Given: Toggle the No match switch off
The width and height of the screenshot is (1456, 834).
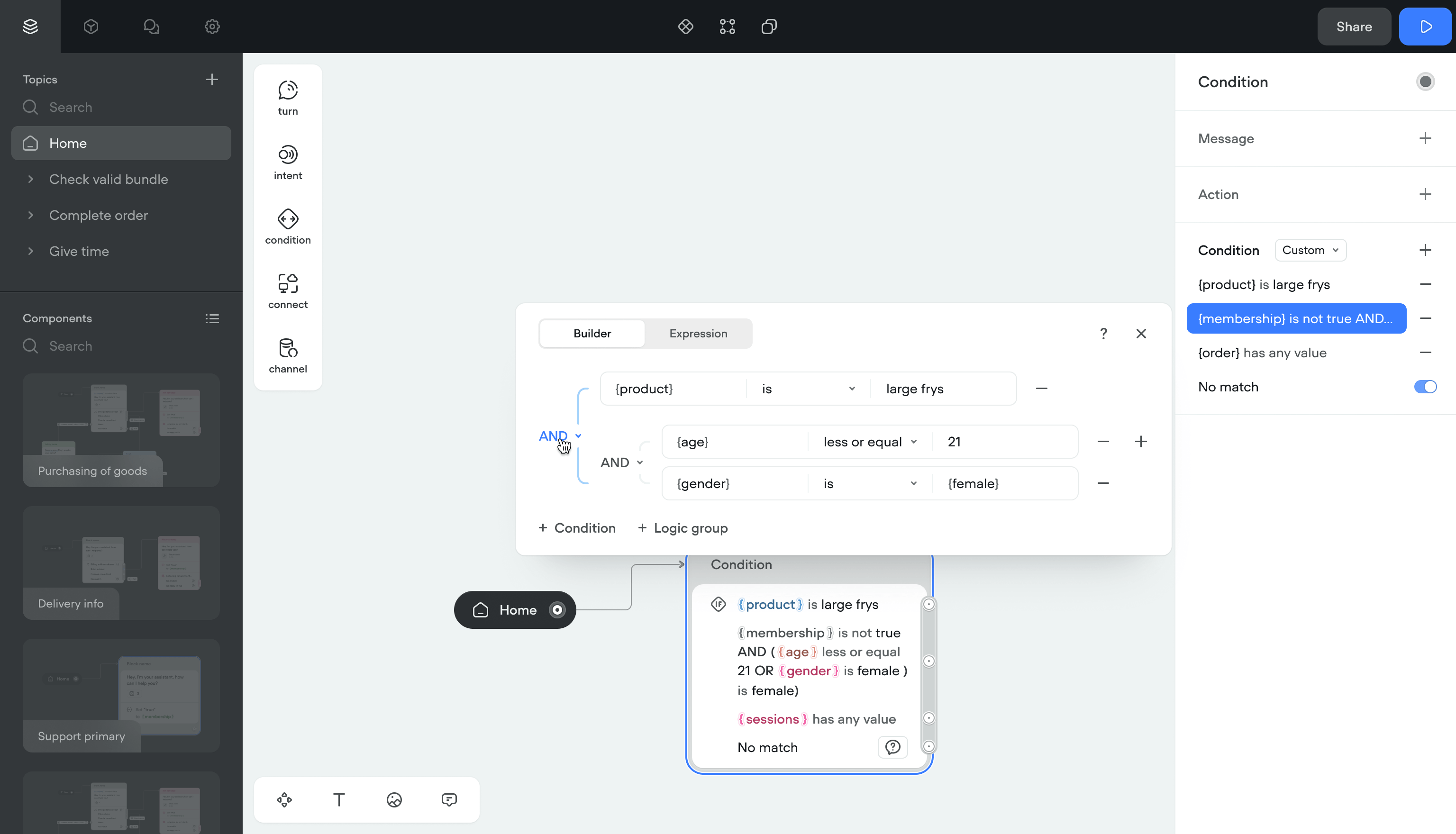Looking at the screenshot, I should tap(1425, 387).
